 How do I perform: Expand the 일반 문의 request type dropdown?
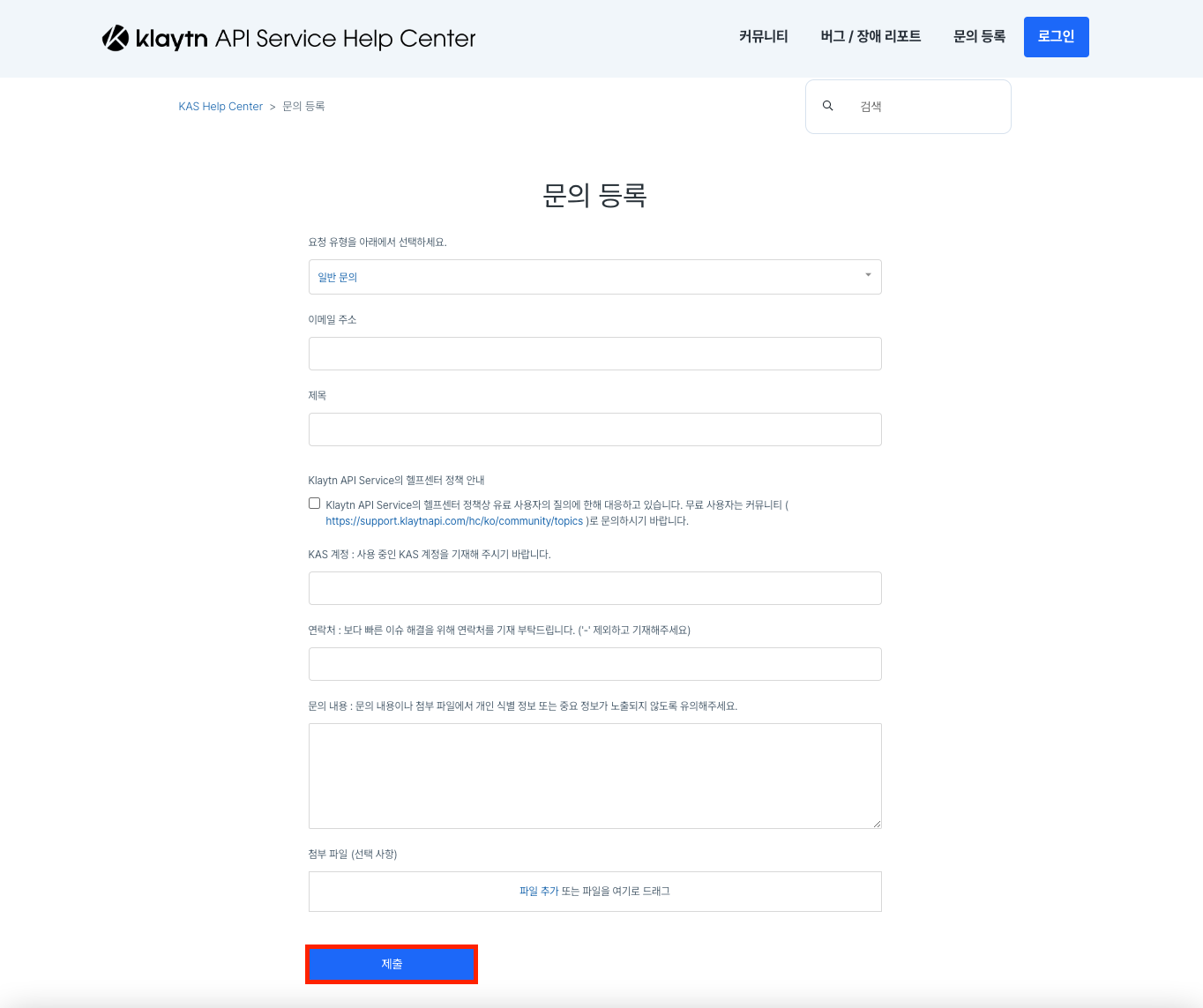coord(595,277)
